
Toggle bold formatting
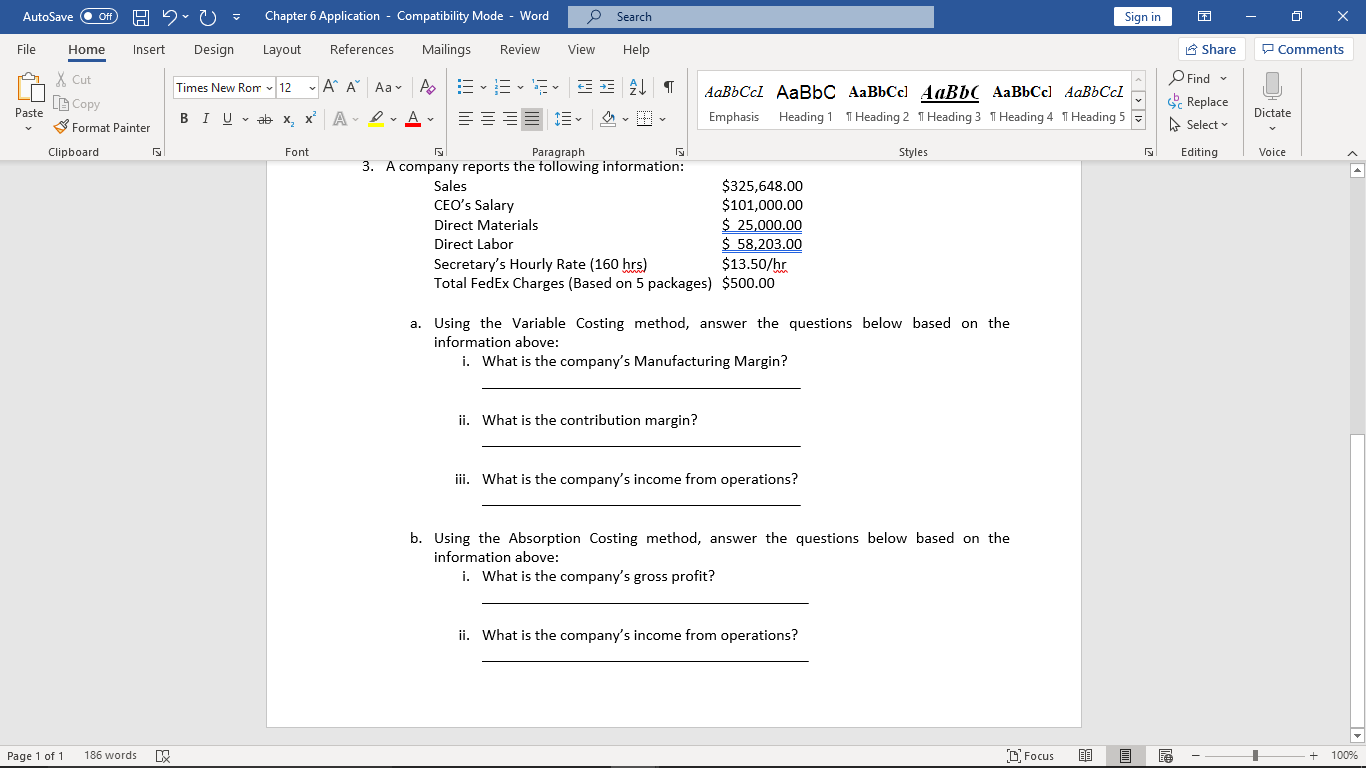(x=183, y=118)
